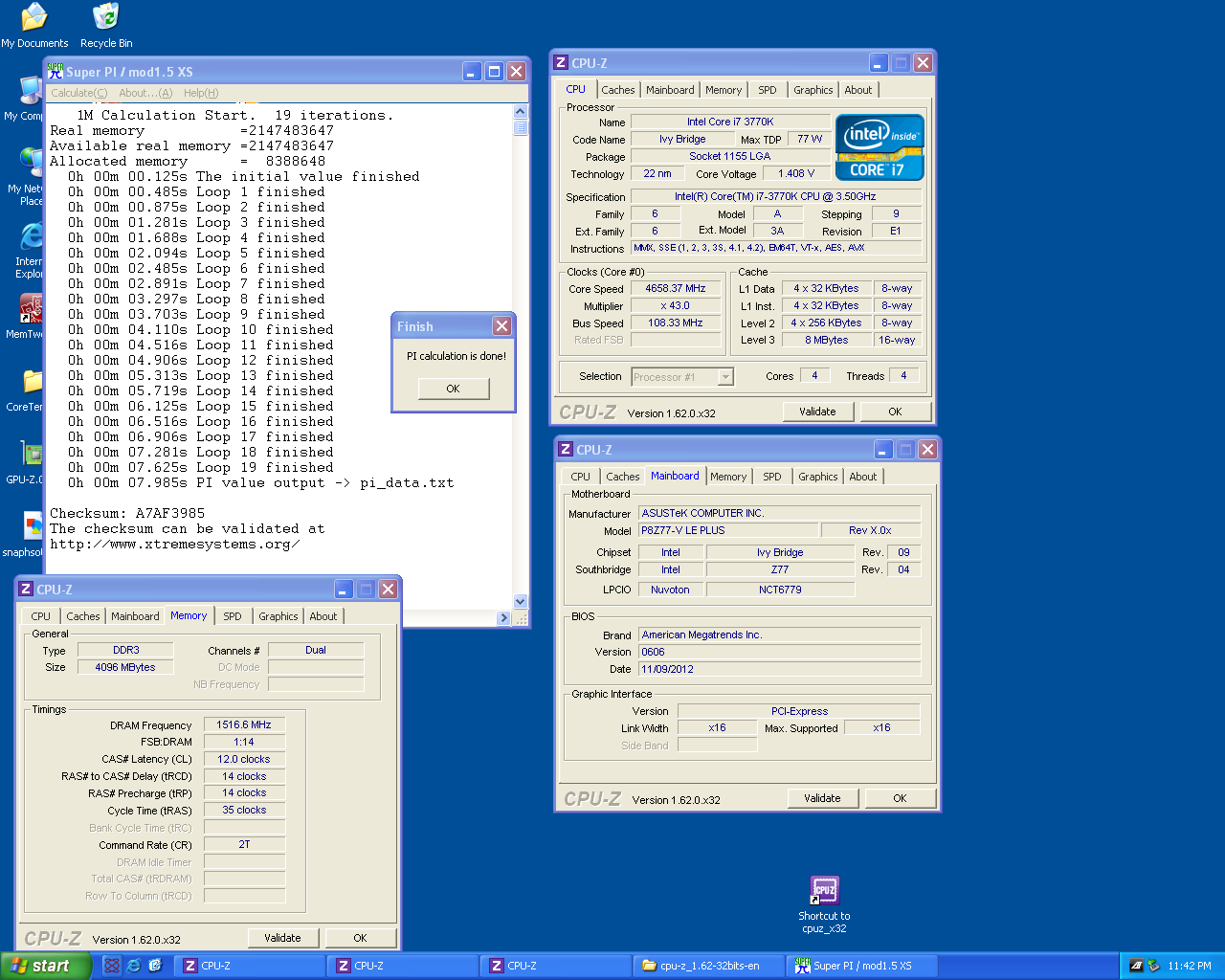Switch to Memory tab in CPU window

[x=724, y=90]
